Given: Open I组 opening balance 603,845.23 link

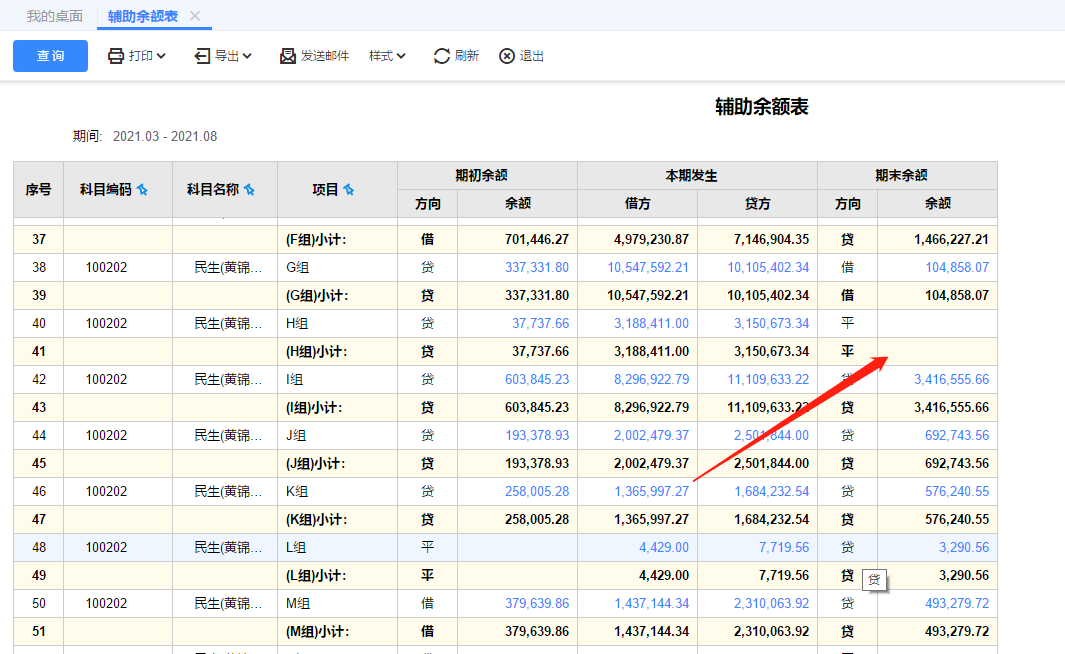Looking at the screenshot, I should 537,380.
